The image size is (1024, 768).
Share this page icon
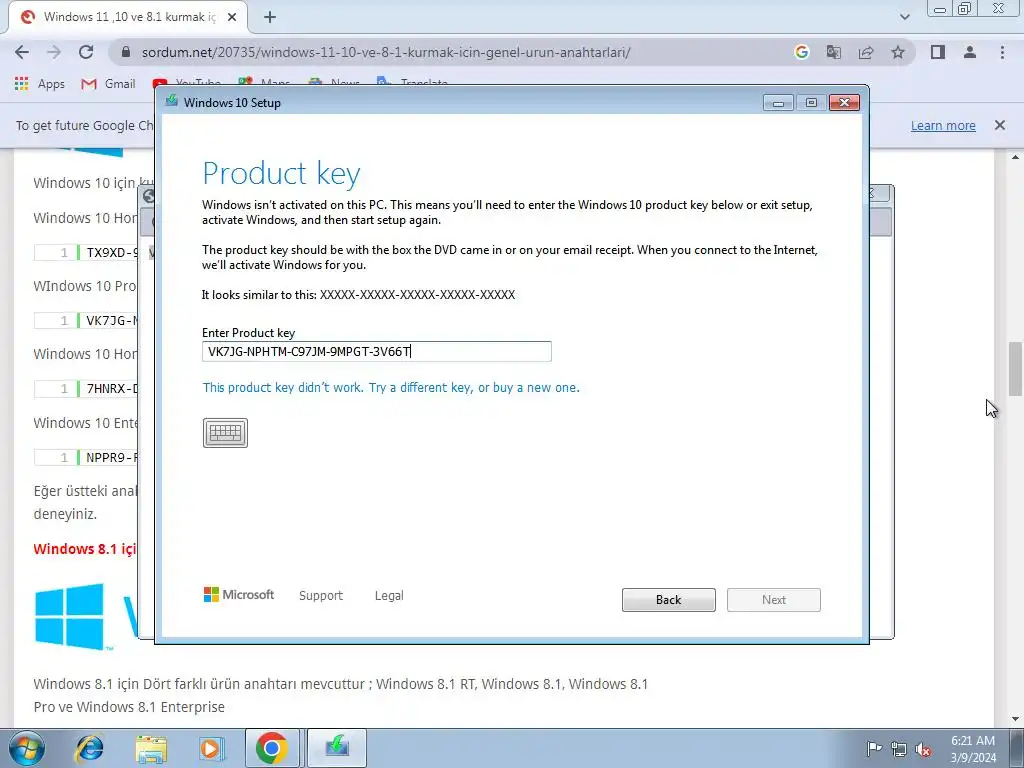(x=866, y=52)
